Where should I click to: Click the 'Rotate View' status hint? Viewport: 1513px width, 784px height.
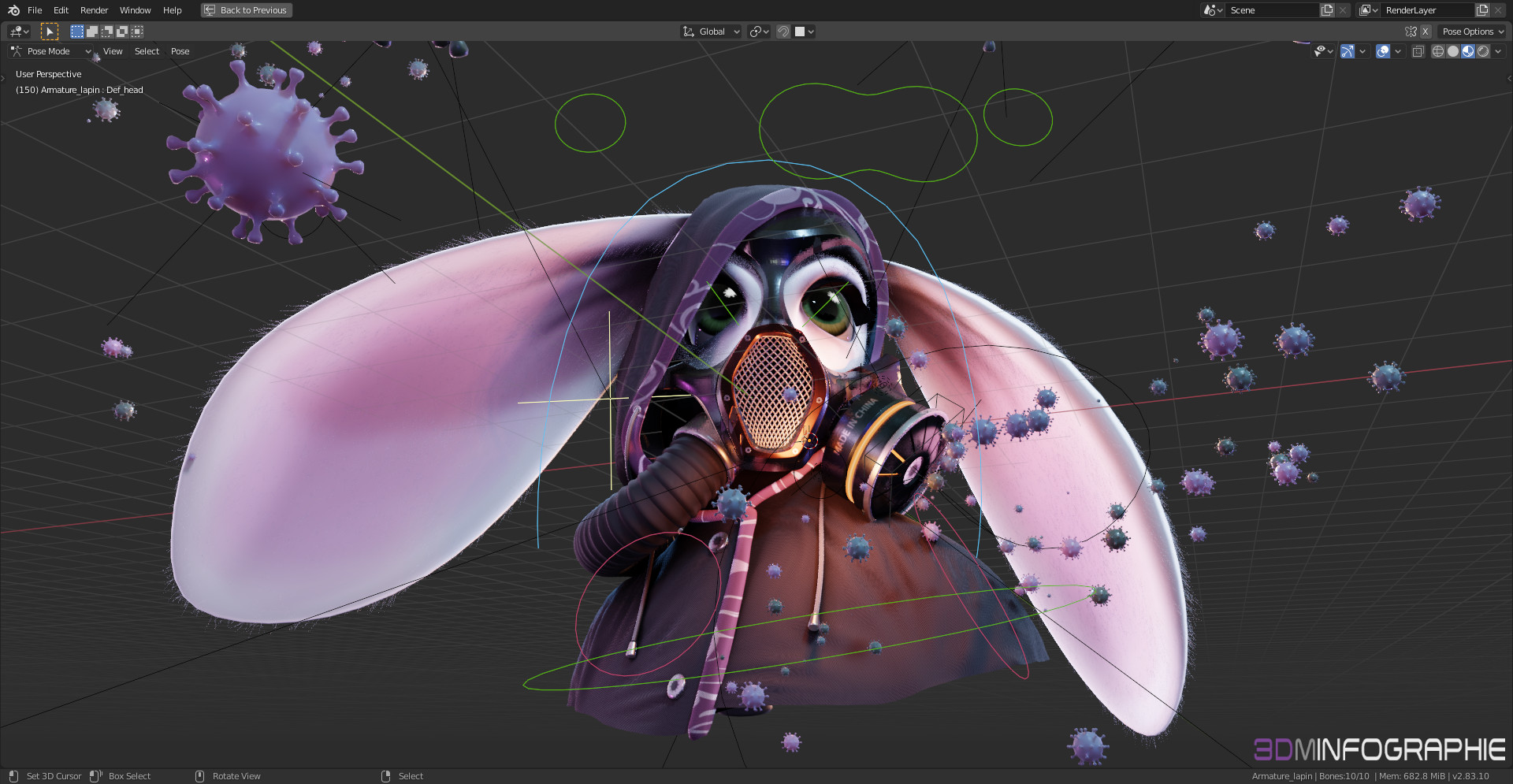pyautogui.click(x=236, y=776)
